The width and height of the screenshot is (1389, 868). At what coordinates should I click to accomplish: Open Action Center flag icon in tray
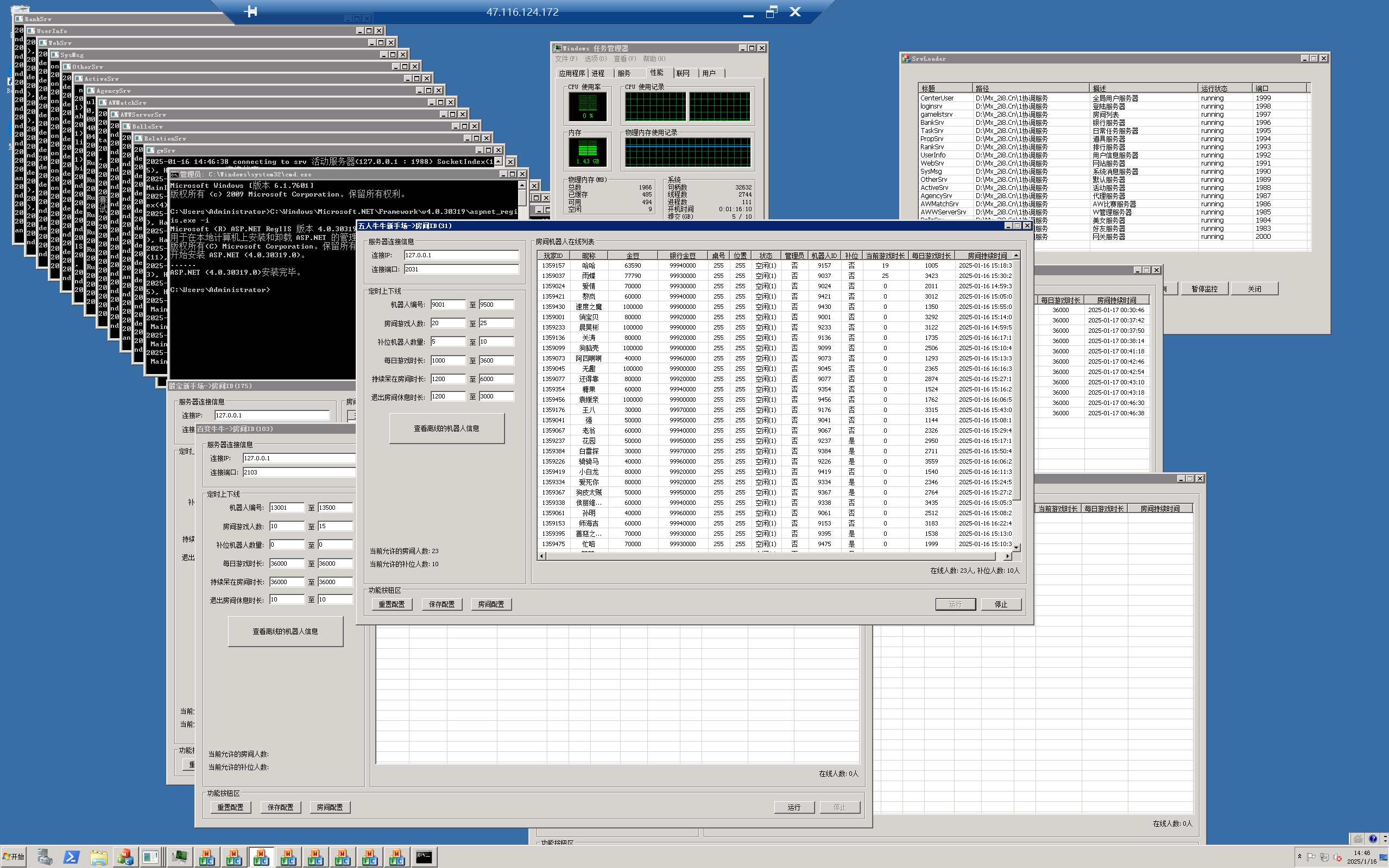pos(1311,857)
